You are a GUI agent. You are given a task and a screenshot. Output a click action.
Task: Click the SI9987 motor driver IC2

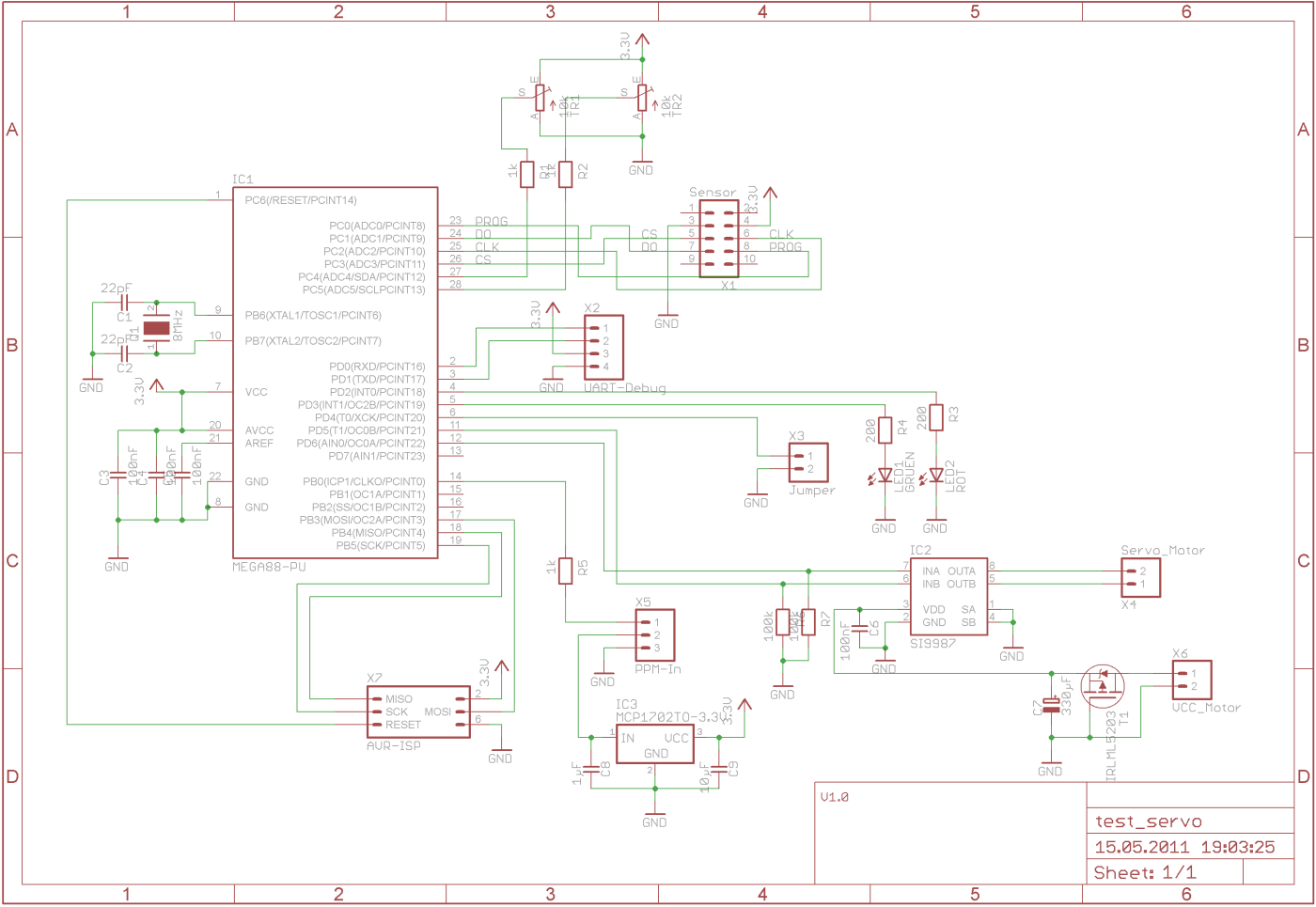click(x=948, y=596)
